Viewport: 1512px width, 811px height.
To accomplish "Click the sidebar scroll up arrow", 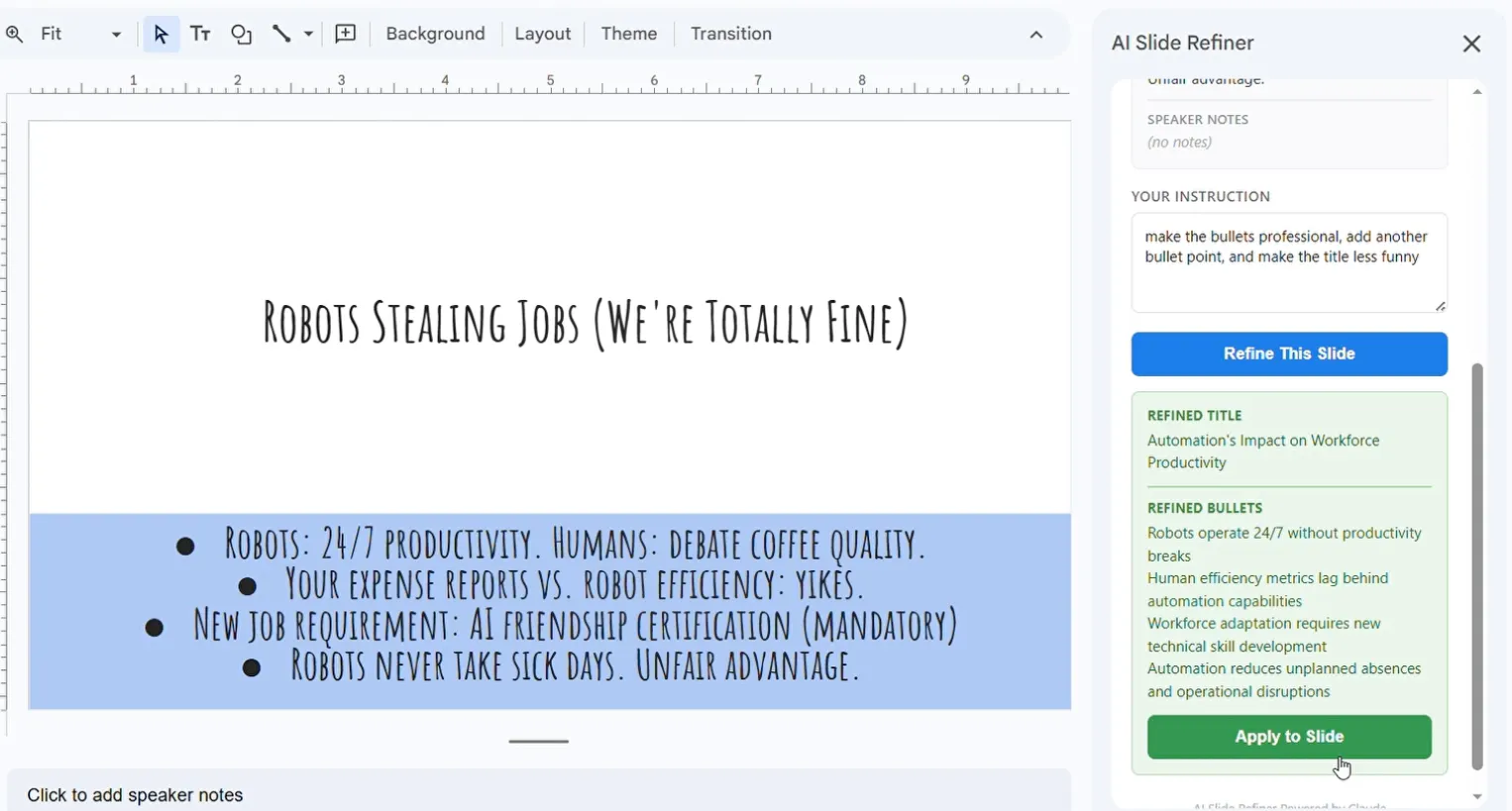I will click(1477, 92).
